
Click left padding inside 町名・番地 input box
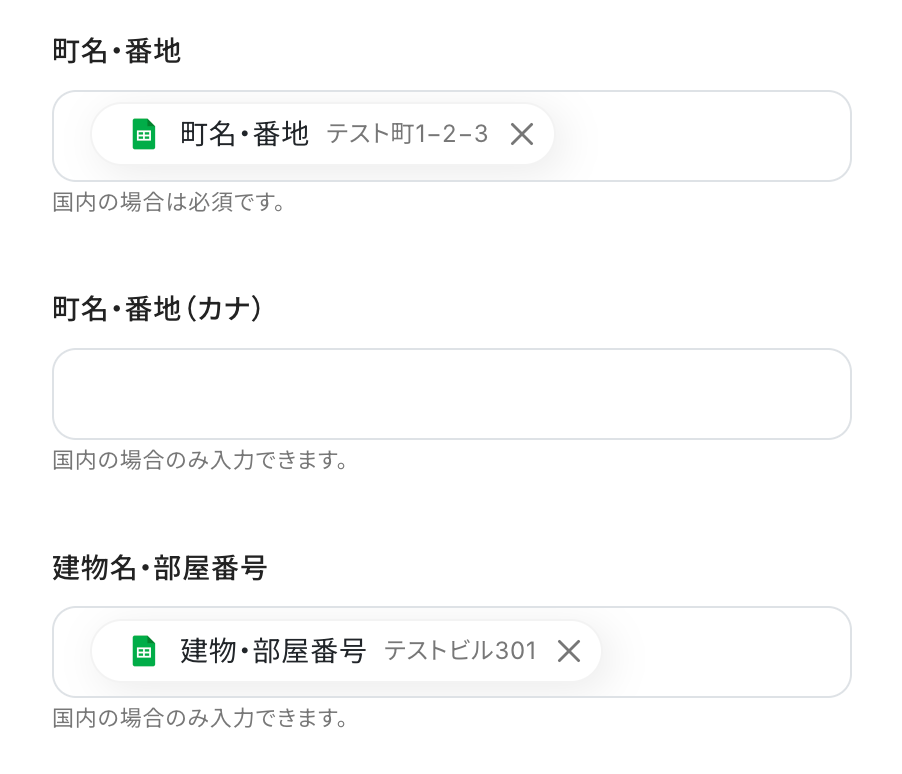[72, 136]
